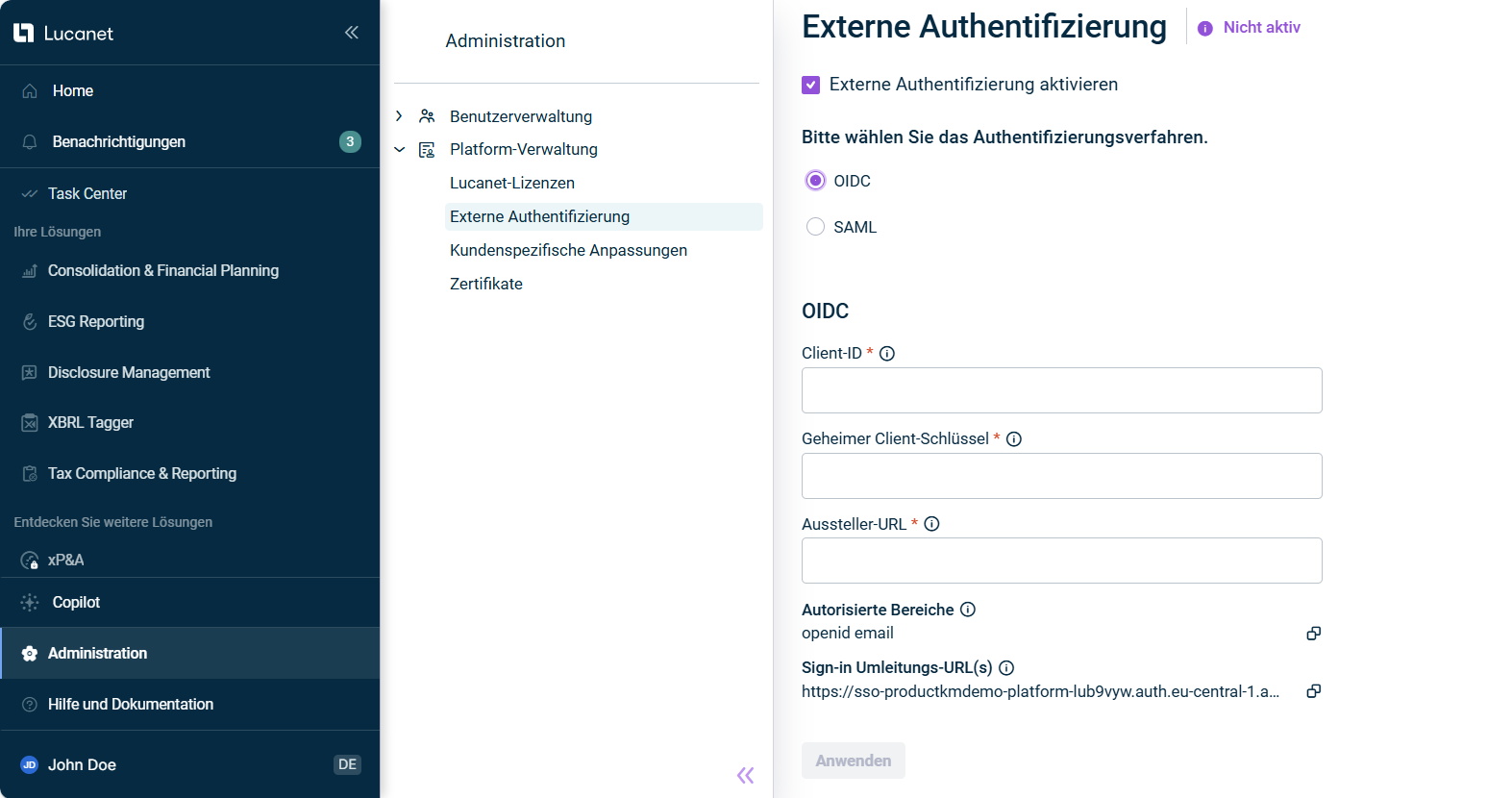
Task: Select Lucanet-Lizenzen in the tree
Action: pyautogui.click(x=512, y=183)
